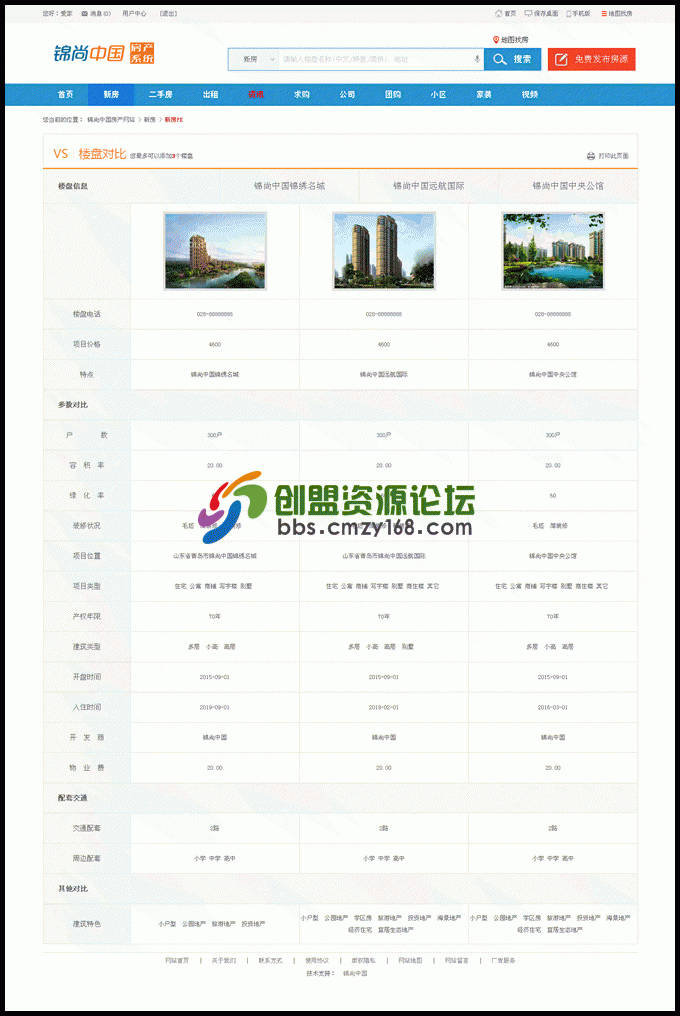
Task: Click column header 锦尚中国锦绣名城
Action: (x=289, y=186)
